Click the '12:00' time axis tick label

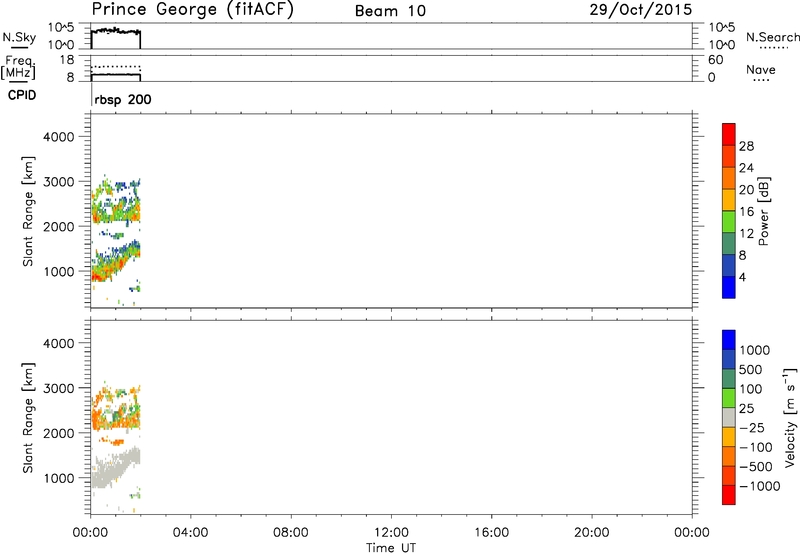coord(391,533)
